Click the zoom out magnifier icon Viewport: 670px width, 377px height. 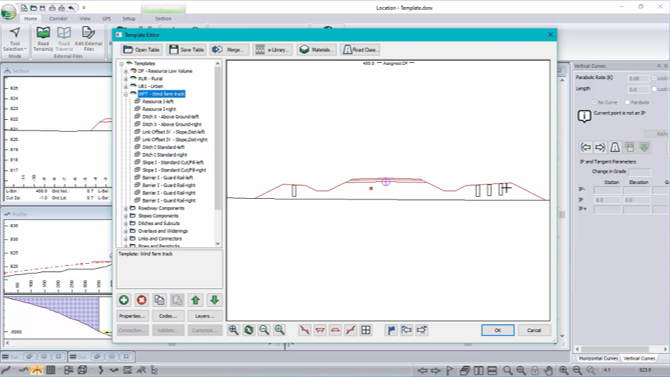click(264, 330)
